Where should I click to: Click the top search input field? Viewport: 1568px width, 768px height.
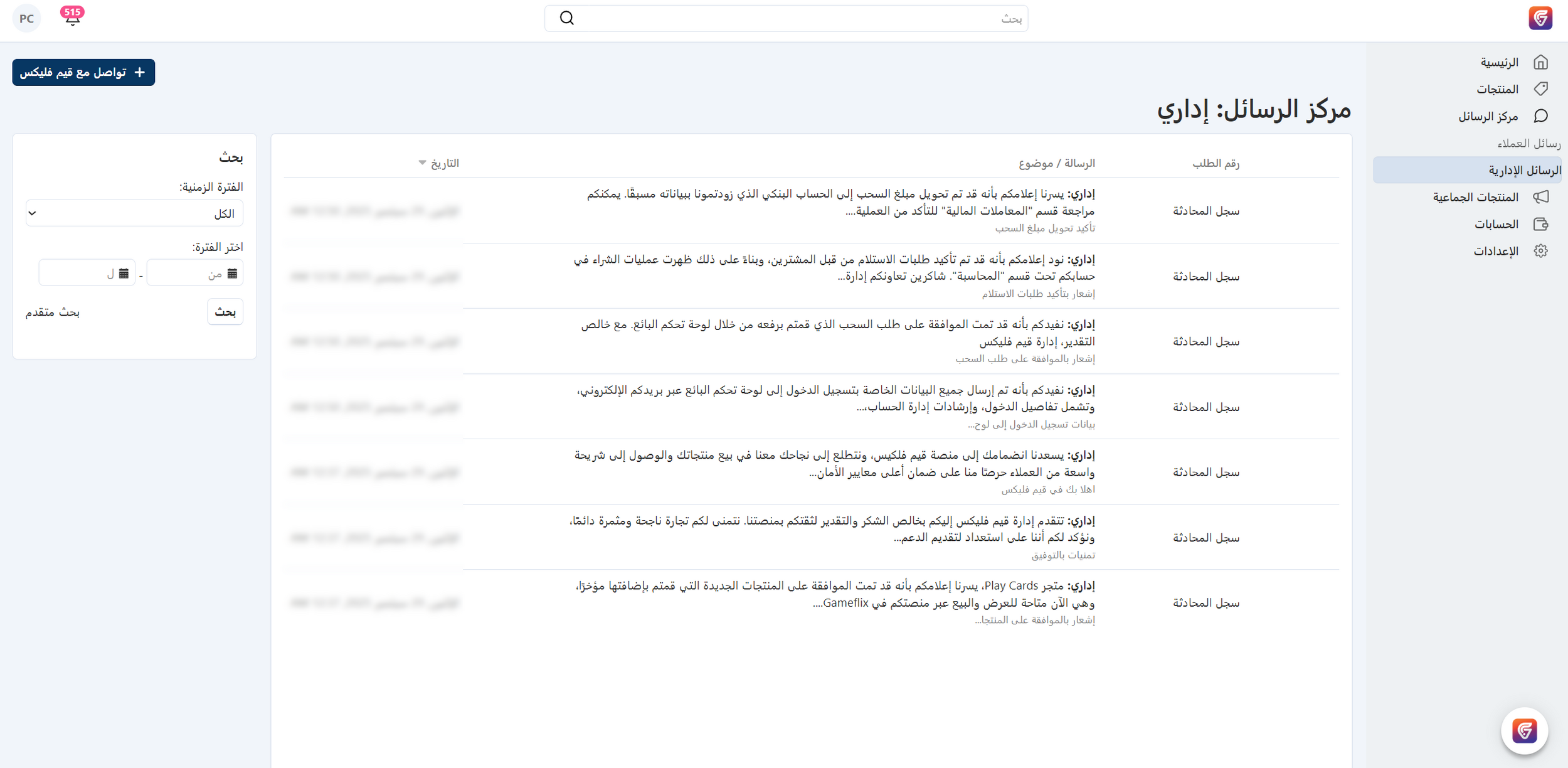(x=797, y=19)
